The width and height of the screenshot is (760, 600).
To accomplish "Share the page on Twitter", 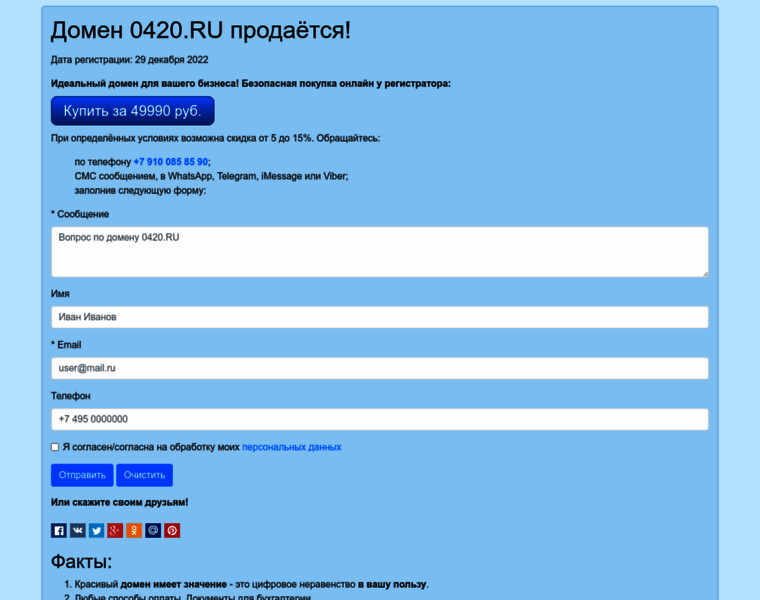I will [x=96, y=530].
